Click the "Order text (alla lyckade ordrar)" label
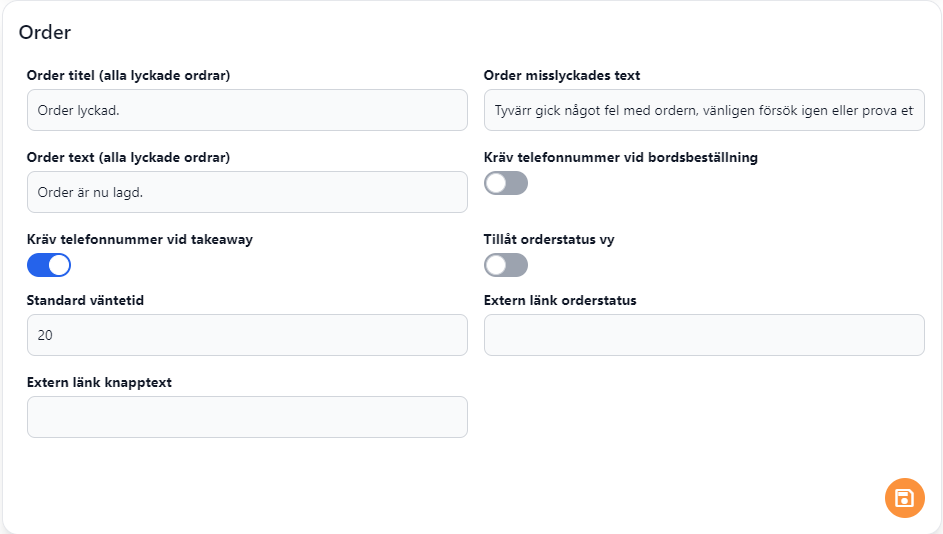 129,157
